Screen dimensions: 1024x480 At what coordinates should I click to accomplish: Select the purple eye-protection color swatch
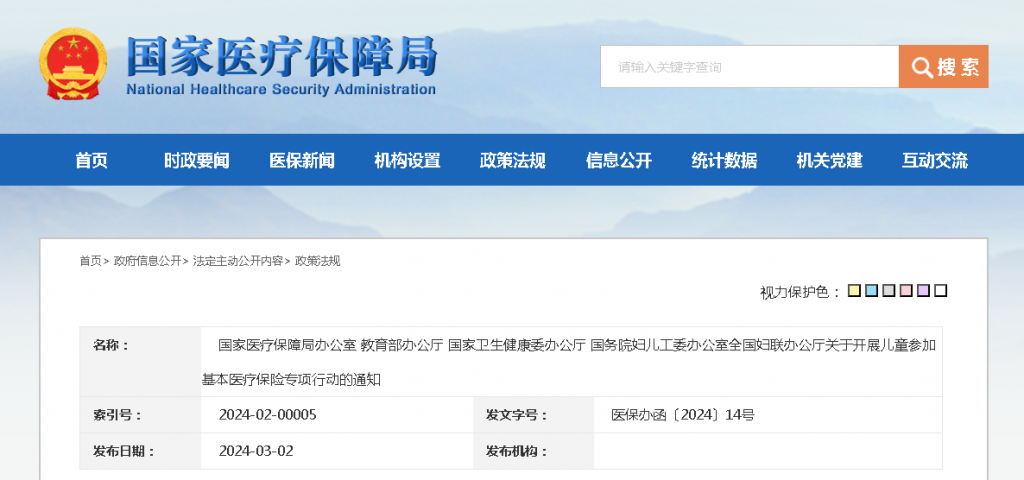pyautogui.click(x=923, y=291)
